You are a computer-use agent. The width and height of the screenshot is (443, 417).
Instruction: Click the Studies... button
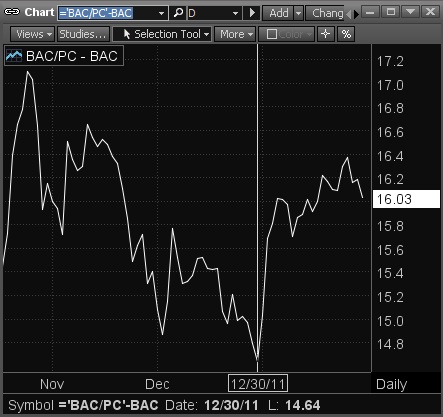click(83, 34)
